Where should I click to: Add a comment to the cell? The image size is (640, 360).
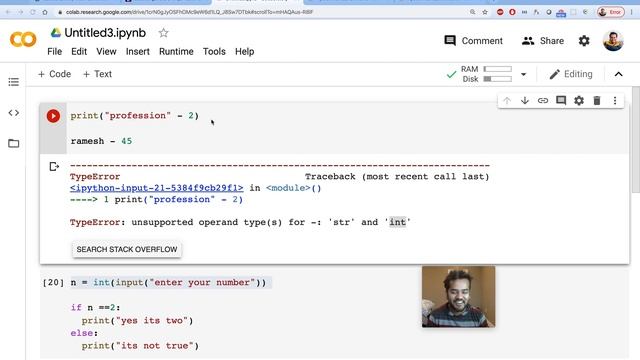561,100
